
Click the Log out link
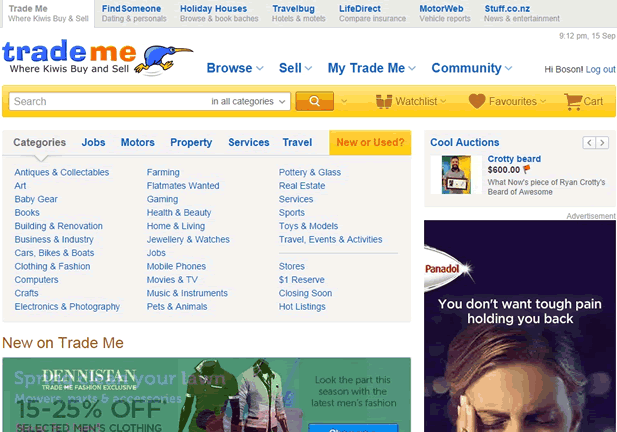600,70
